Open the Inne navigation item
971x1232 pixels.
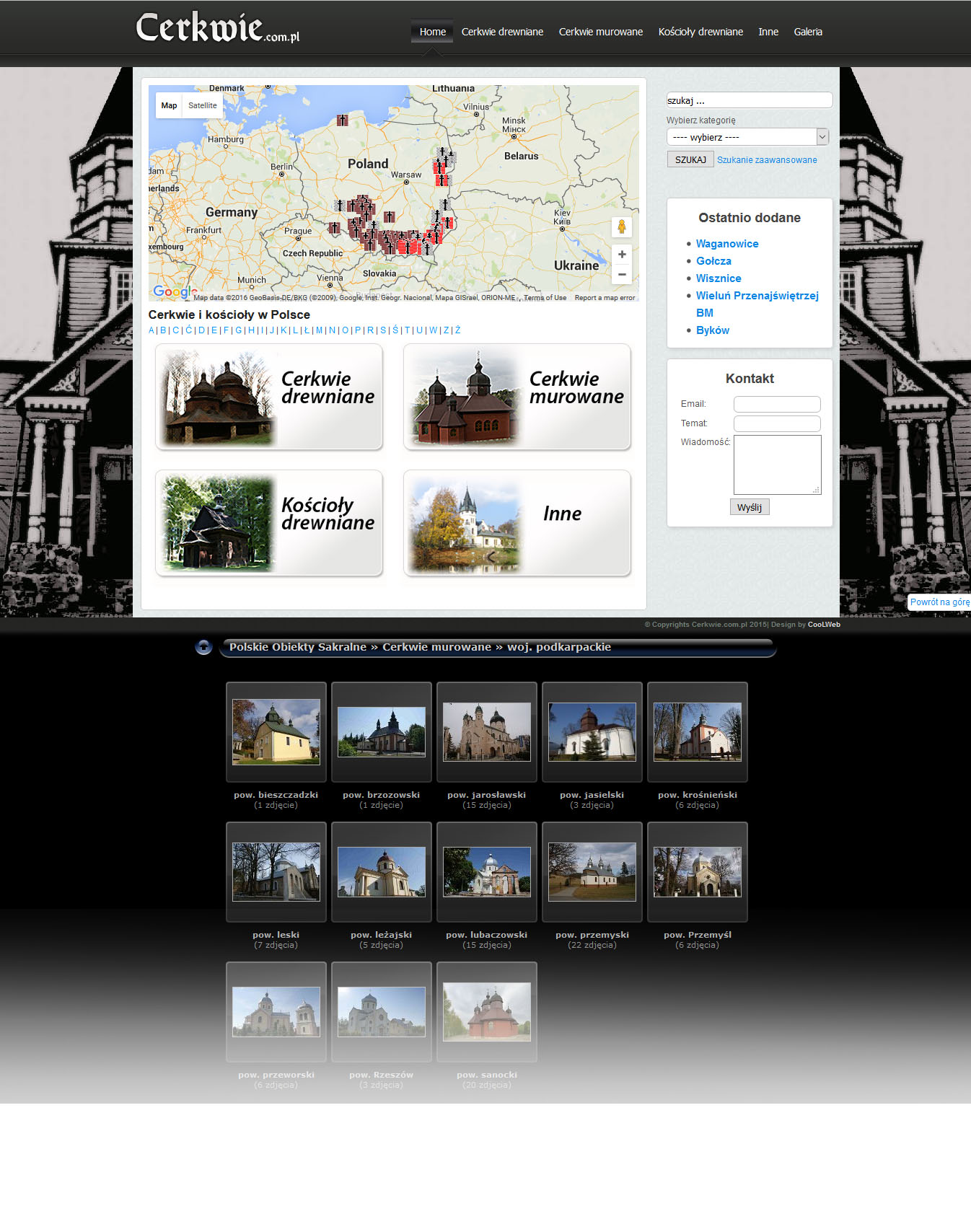pyautogui.click(x=768, y=32)
